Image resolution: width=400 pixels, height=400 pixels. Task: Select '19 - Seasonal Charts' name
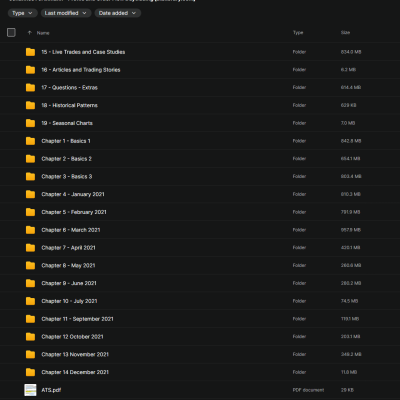[67, 123]
